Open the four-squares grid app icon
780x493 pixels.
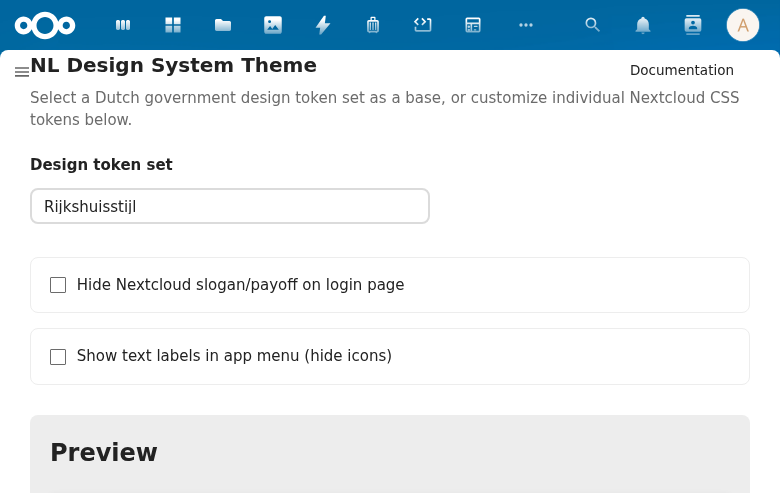click(x=173, y=25)
